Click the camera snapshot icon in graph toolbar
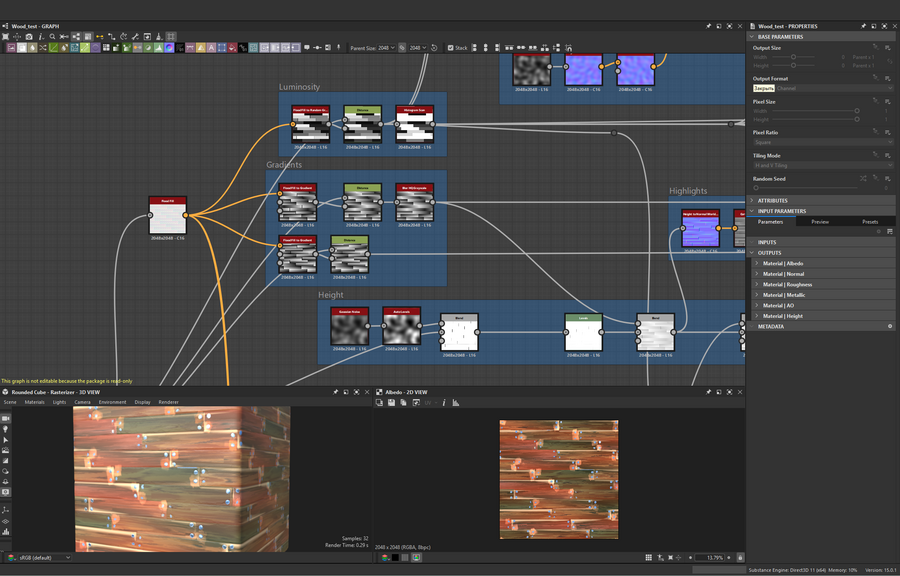This screenshot has width=900, height=576. coord(29,36)
